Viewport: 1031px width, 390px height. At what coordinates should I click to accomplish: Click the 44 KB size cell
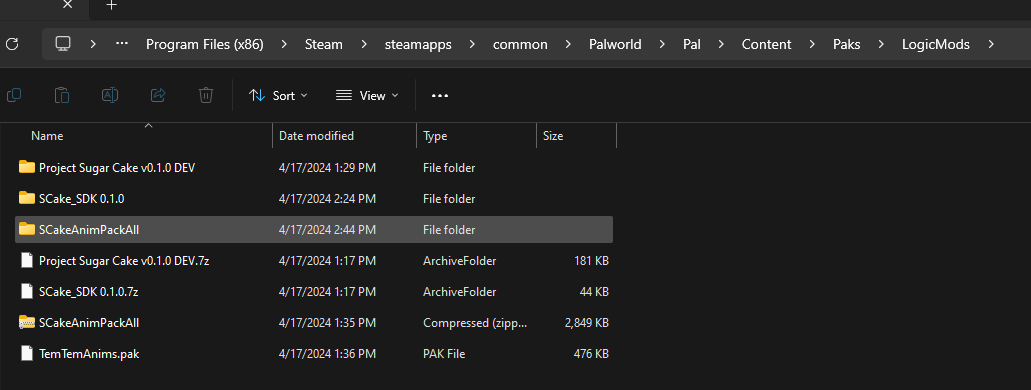[594, 291]
